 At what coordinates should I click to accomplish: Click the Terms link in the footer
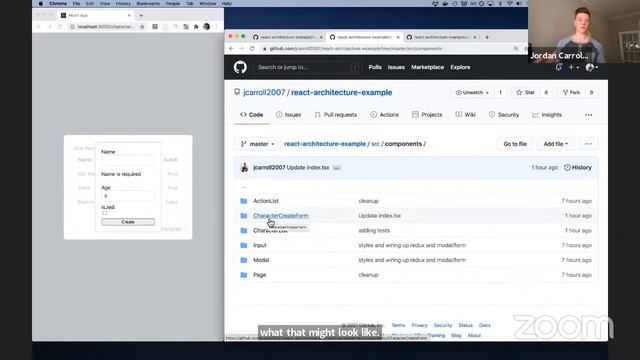pyautogui.click(x=398, y=325)
